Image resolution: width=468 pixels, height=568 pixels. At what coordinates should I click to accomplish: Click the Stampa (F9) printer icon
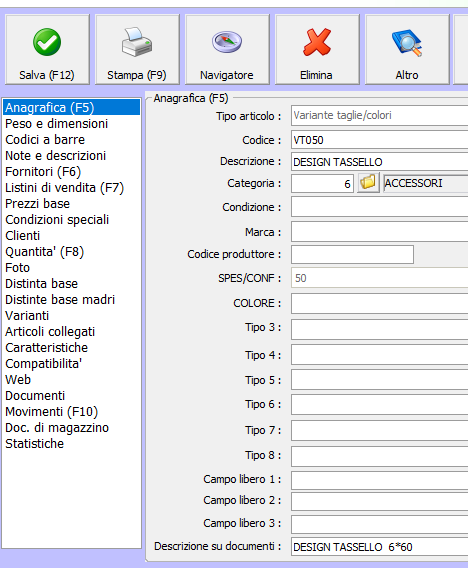[137, 42]
